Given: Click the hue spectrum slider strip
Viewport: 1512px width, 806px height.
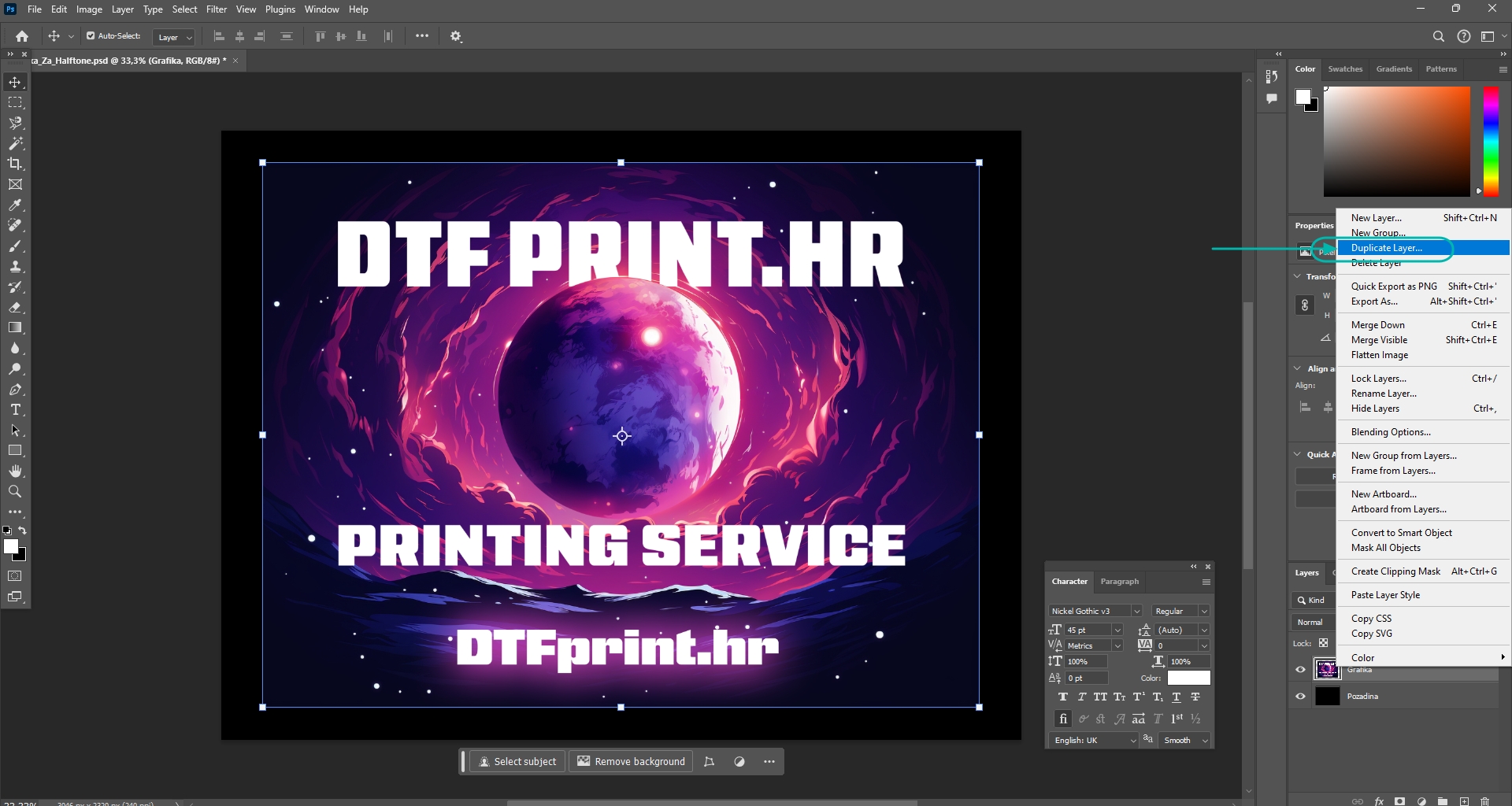Looking at the screenshot, I should point(1491,141).
